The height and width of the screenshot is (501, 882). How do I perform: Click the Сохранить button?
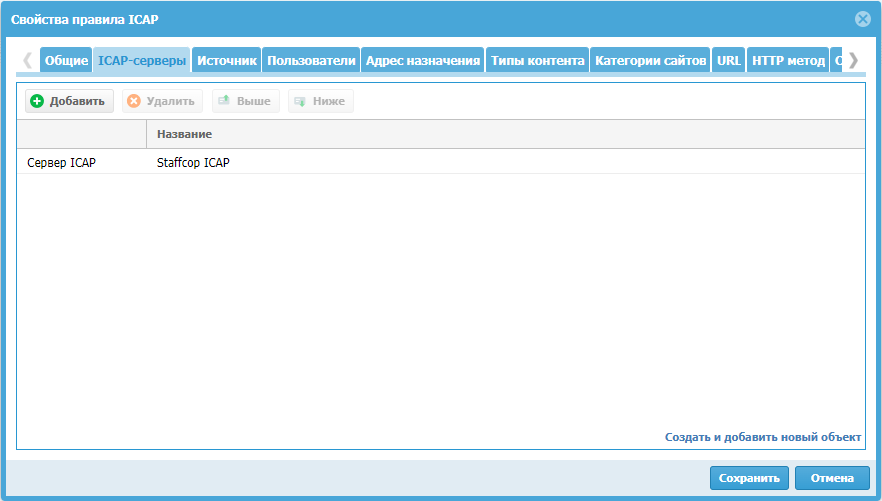click(x=749, y=478)
